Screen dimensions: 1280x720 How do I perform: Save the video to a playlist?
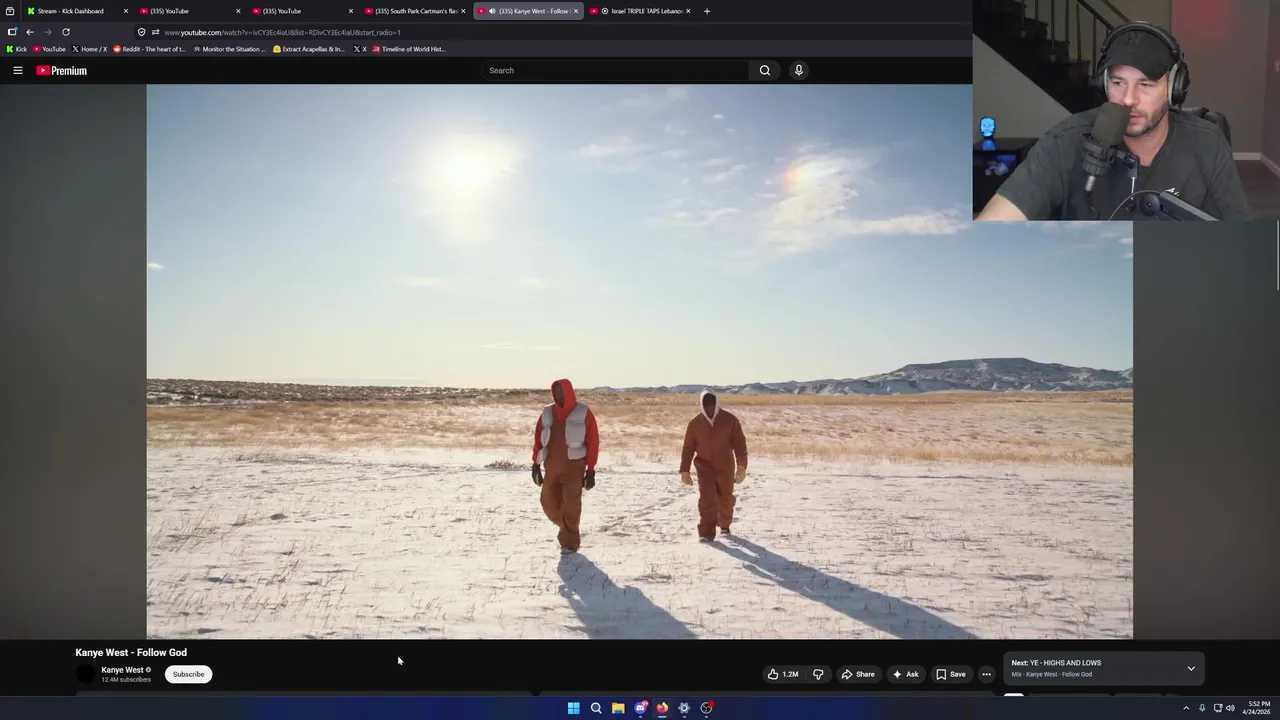(x=950, y=674)
